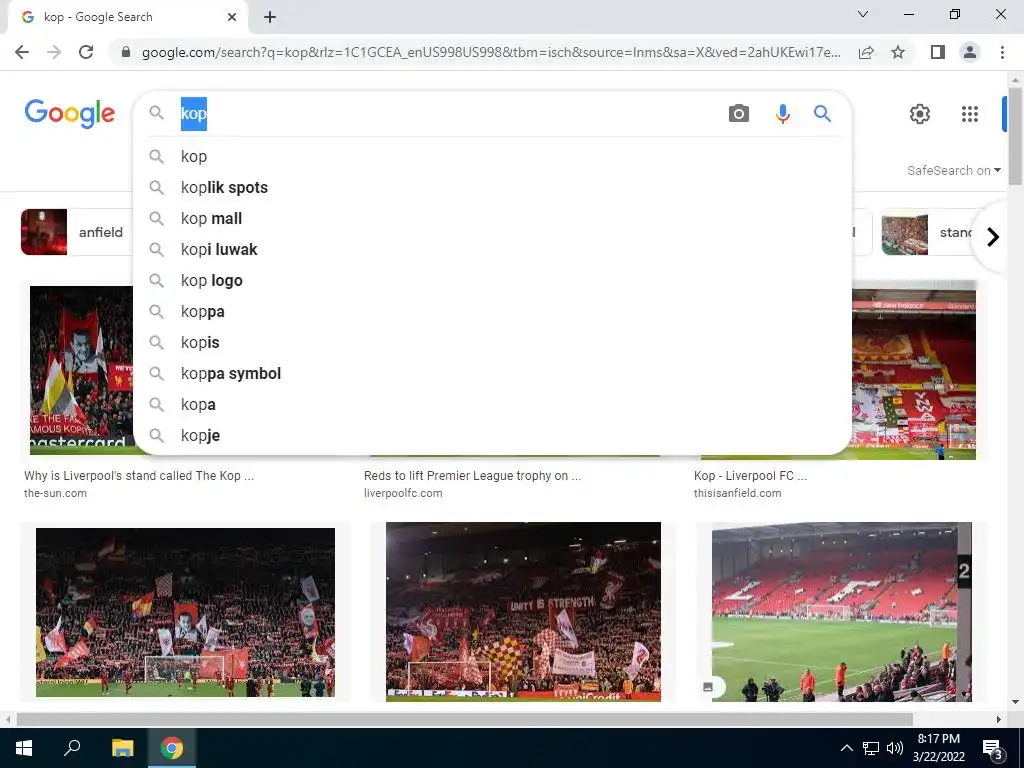The height and width of the screenshot is (768, 1024).
Task: Open Windows Start menu
Action: click(x=24, y=748)
